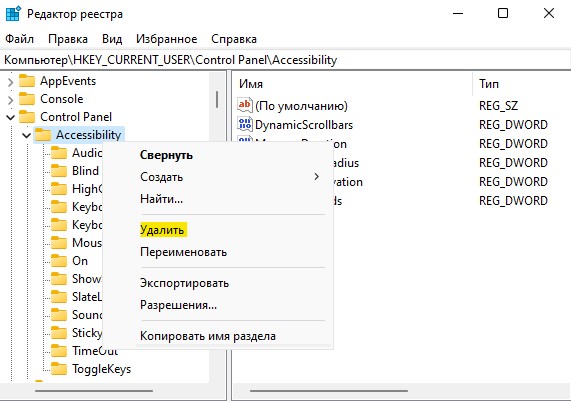The height and width of the screenshot is (401, 571).
Task: Click the registry path address bar
Action: point(286,60)
